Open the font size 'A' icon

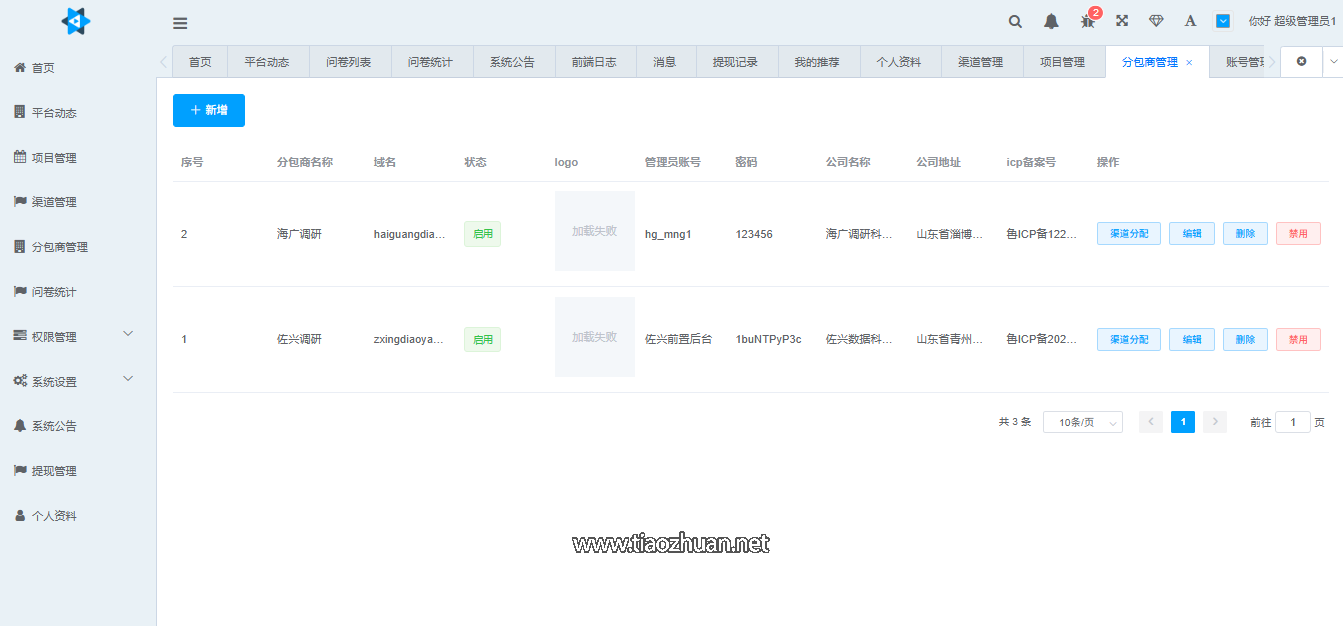[1190, 21]
